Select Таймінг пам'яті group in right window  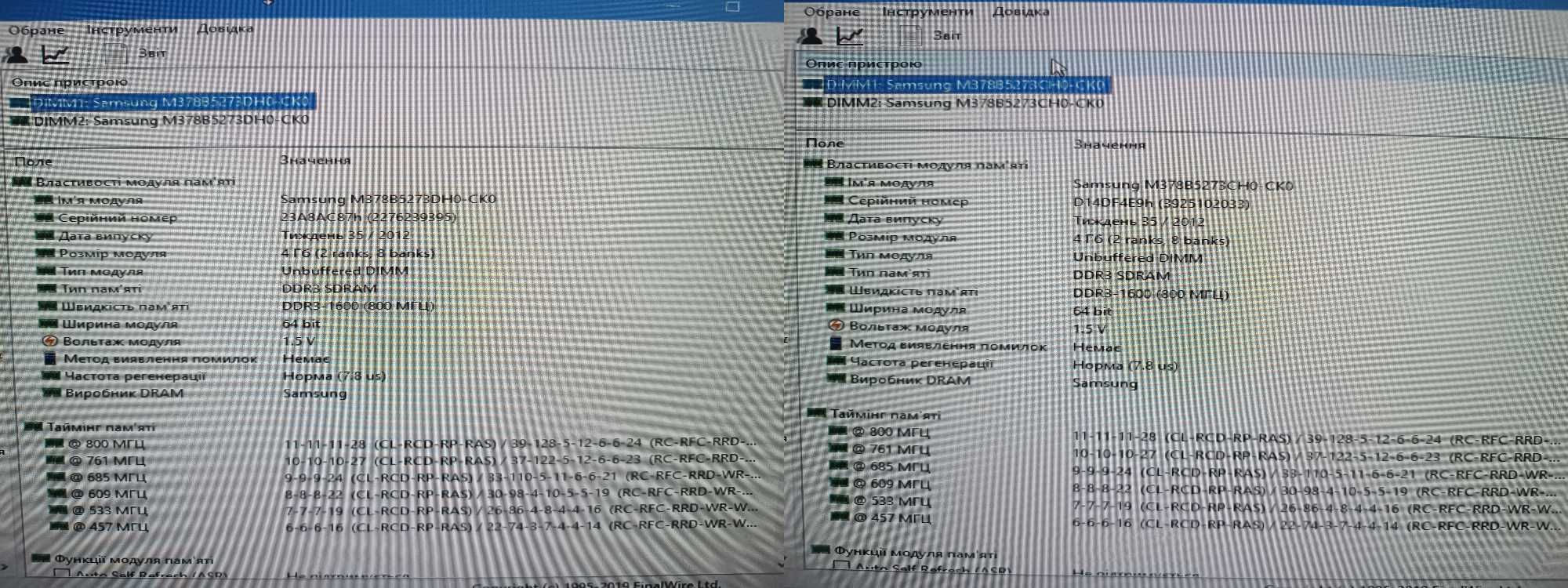(x=884, y=414)
